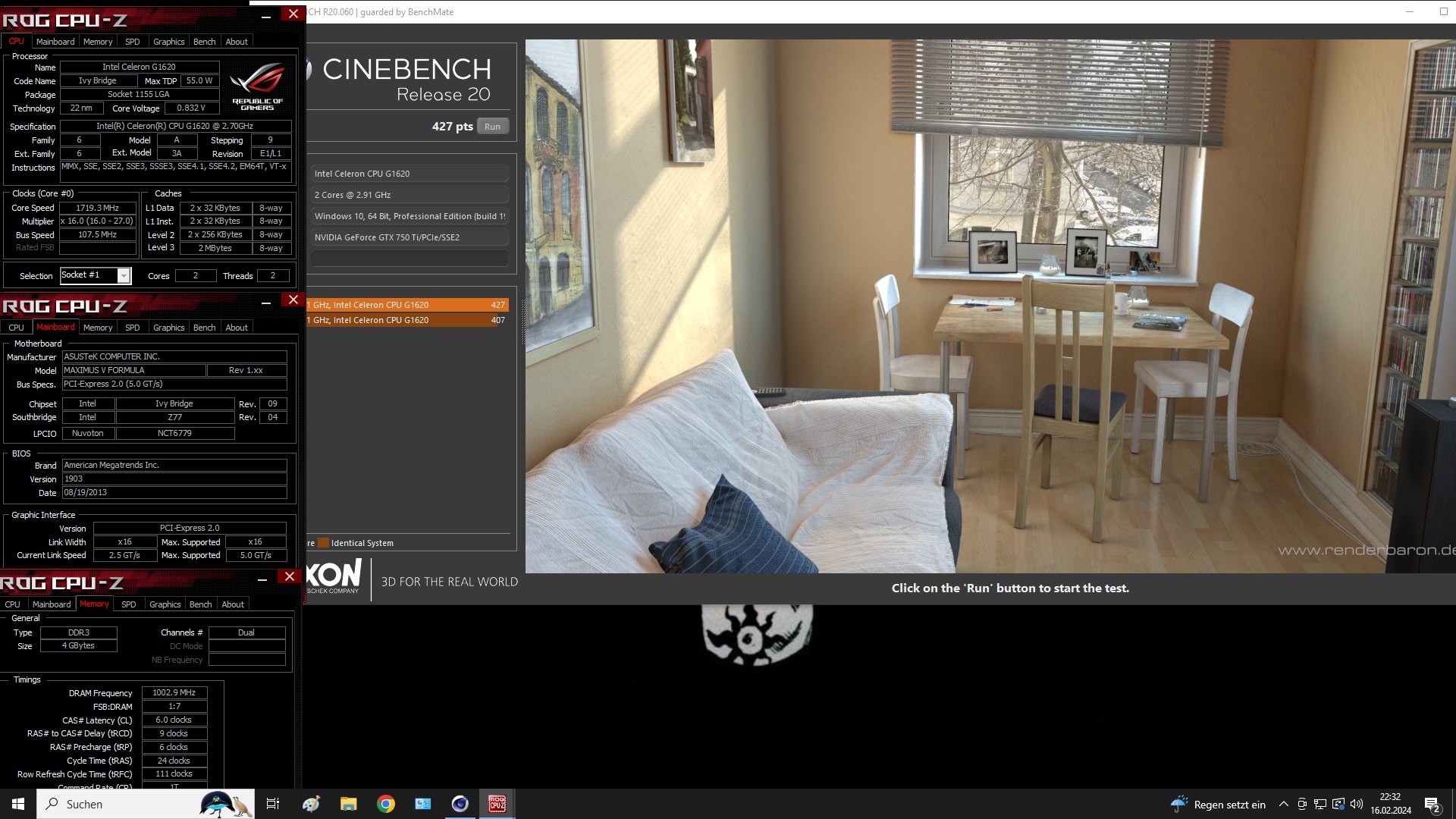Minimize the top ROG CPU-Z window
Image resolution: width=1456 pixels, height=819 pixels.
(x=266, y=17)
